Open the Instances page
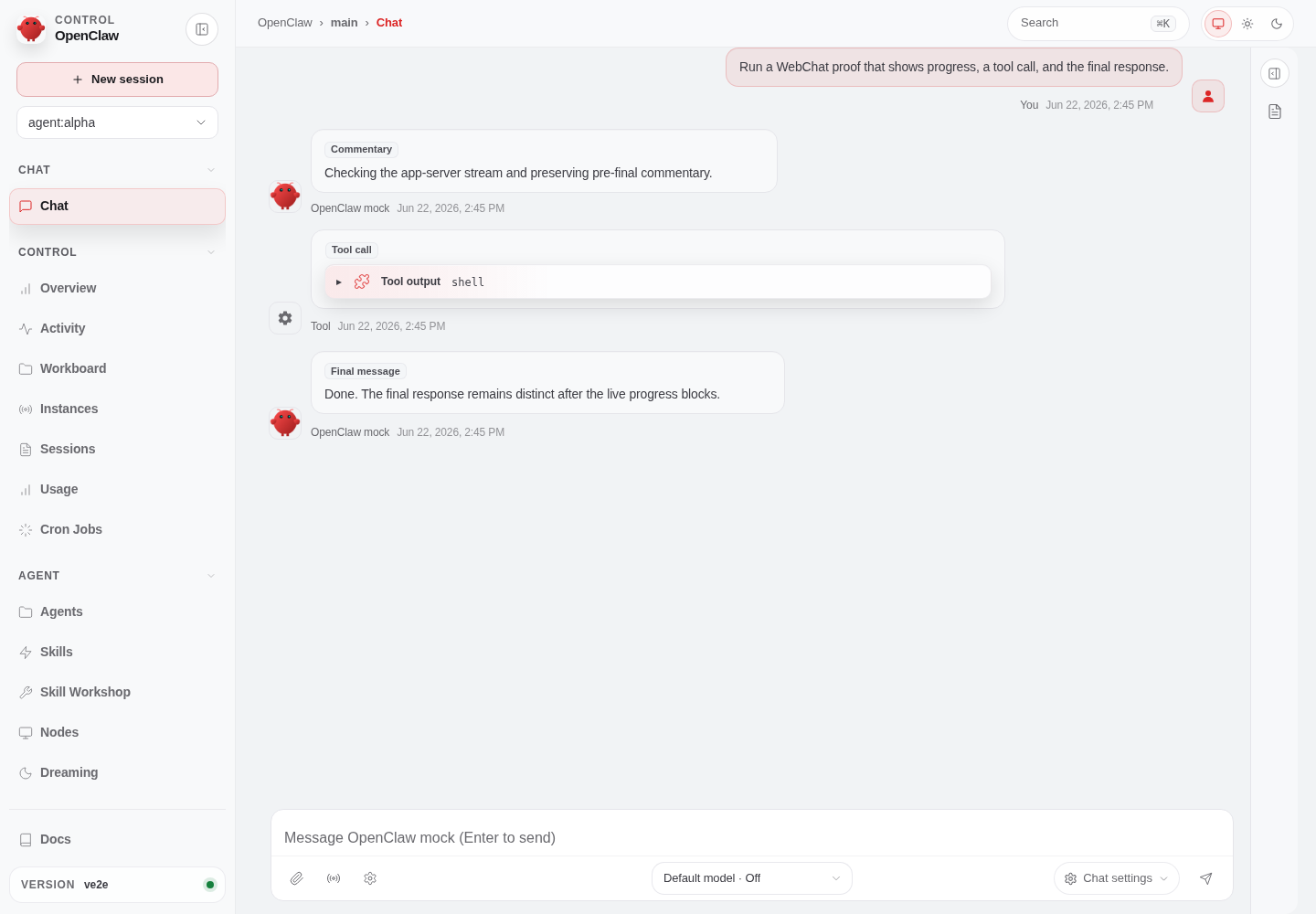 click(x=117, y=409)
